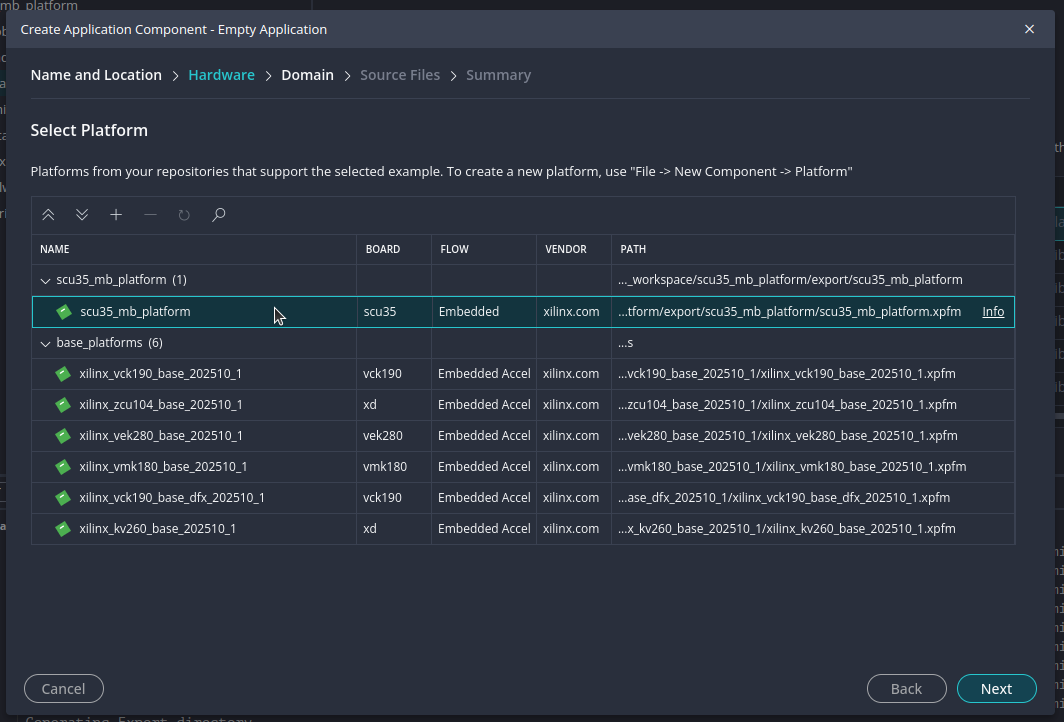Choose the xilinx_vek280_base_202510_1 platform
The image size is (1064, 722).
pos(160,436)
